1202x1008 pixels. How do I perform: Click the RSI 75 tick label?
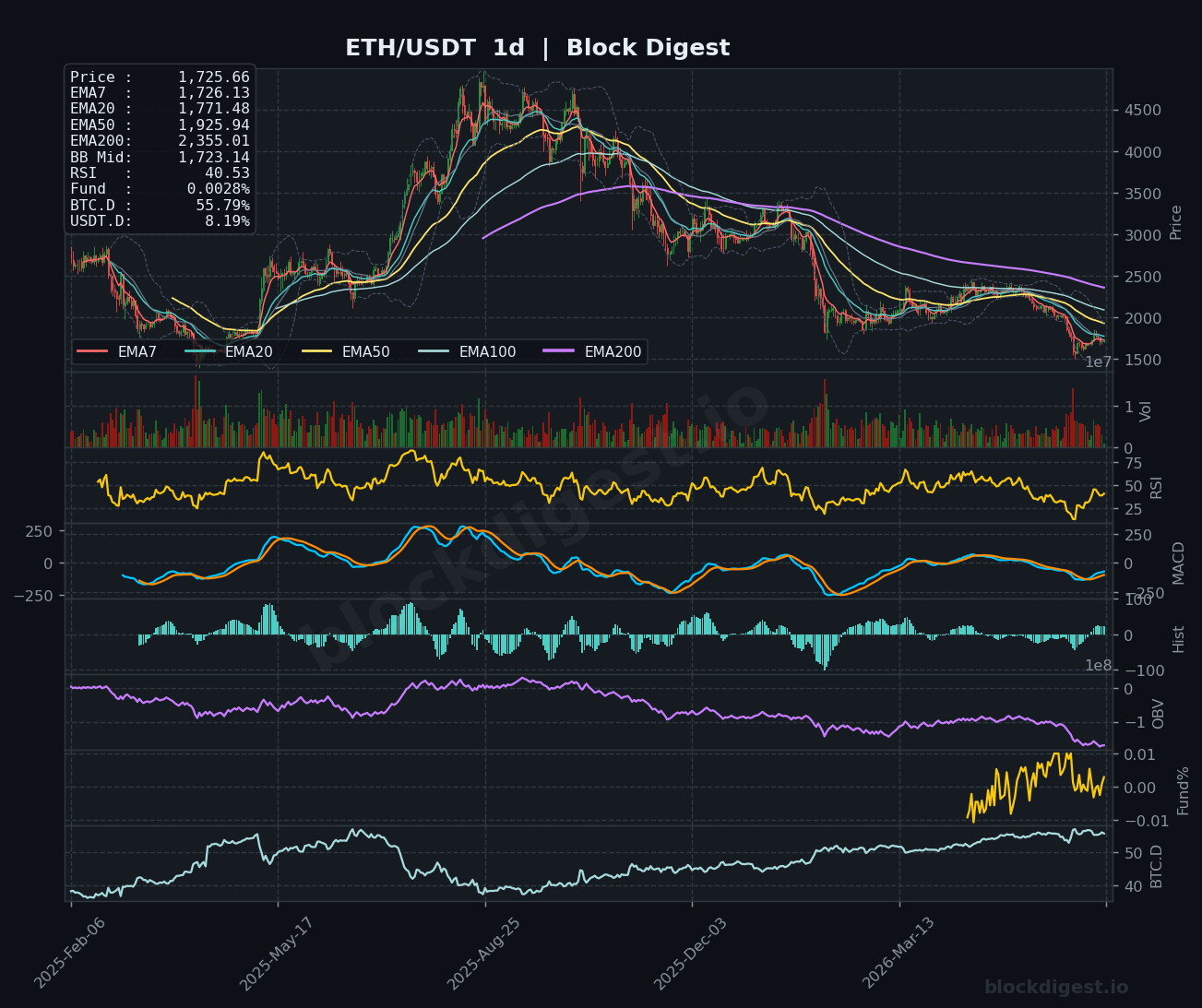pyautogui.click(x=1133, y=463)
